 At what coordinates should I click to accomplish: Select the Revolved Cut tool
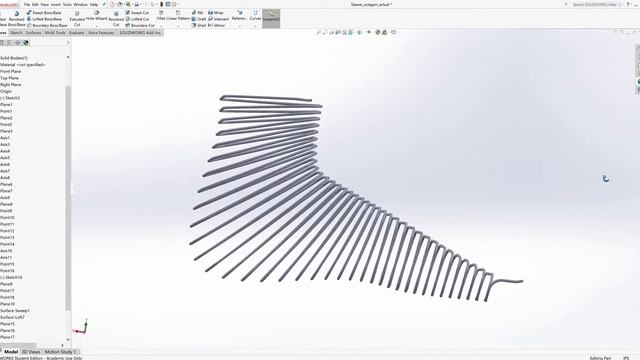pyautogui.click(x=116, y=19)
